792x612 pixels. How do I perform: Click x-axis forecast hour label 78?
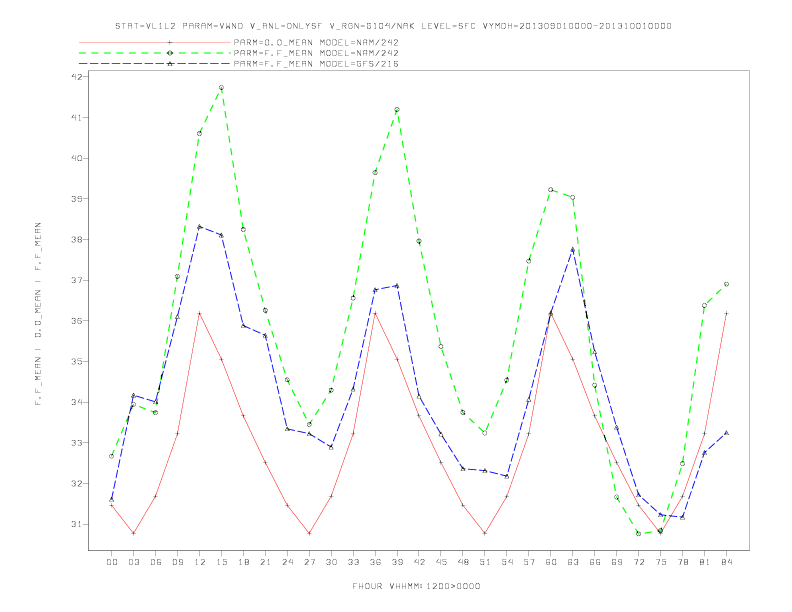tap(682, 562)
